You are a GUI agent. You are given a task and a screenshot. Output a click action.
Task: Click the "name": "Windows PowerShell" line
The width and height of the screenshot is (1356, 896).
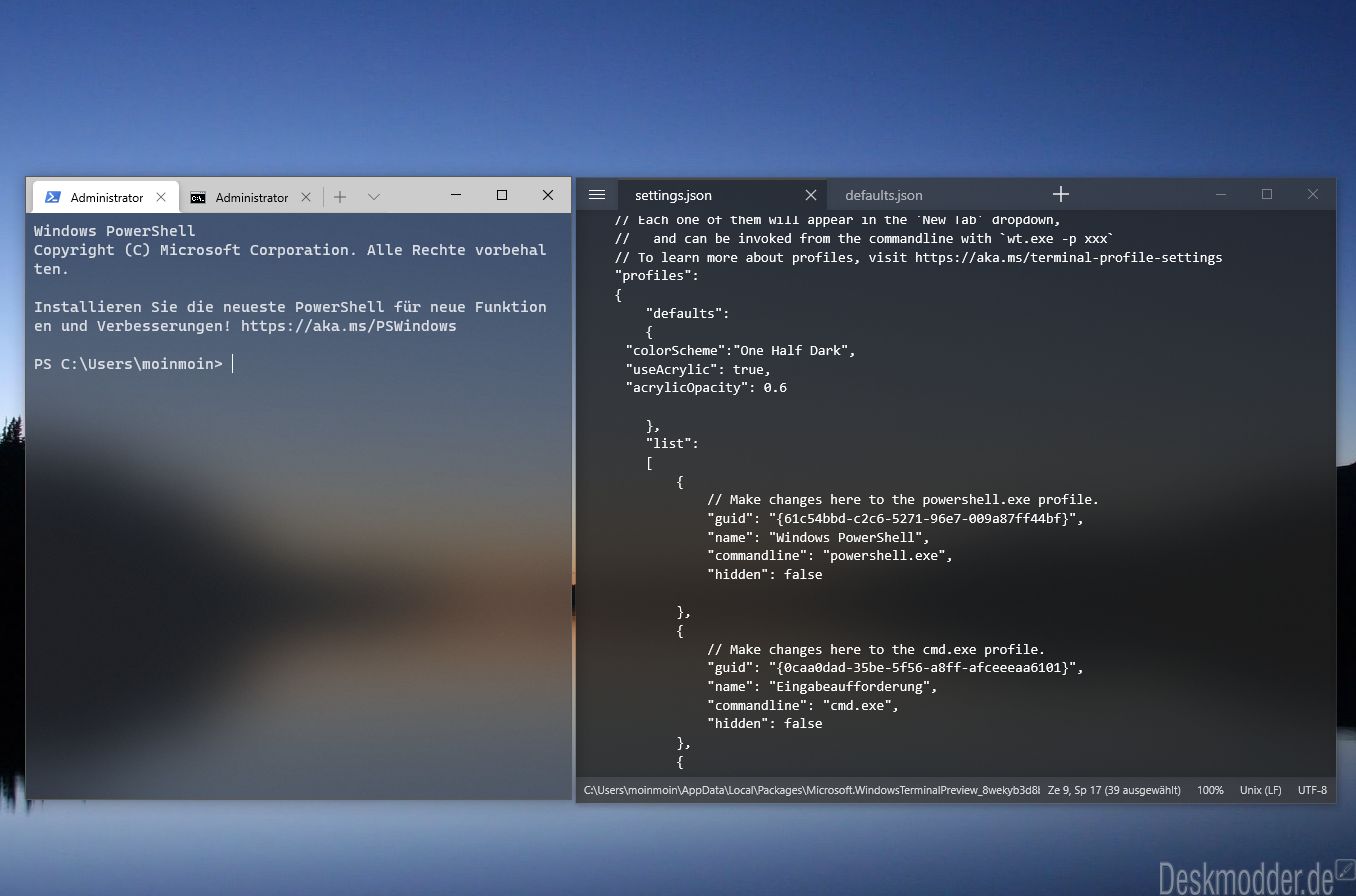(818, 538)
